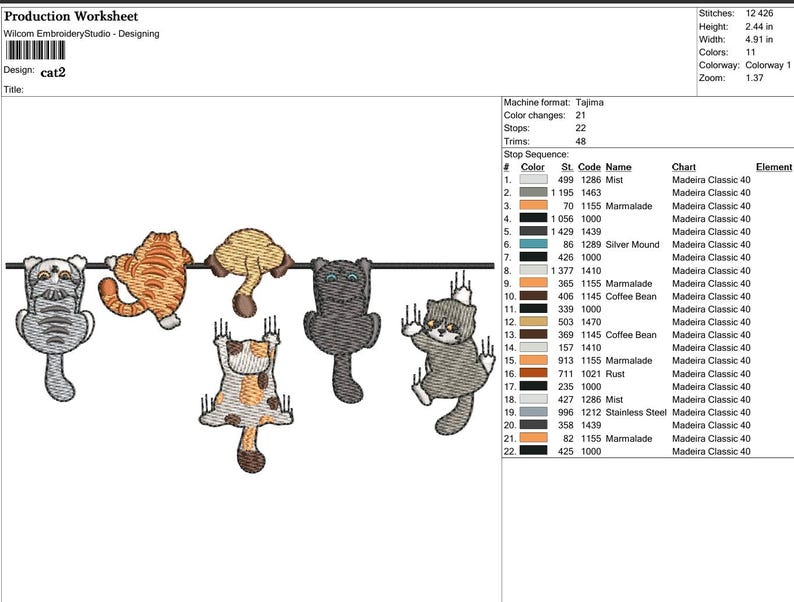Click the Zoom value '1.37'

point(754,78)
